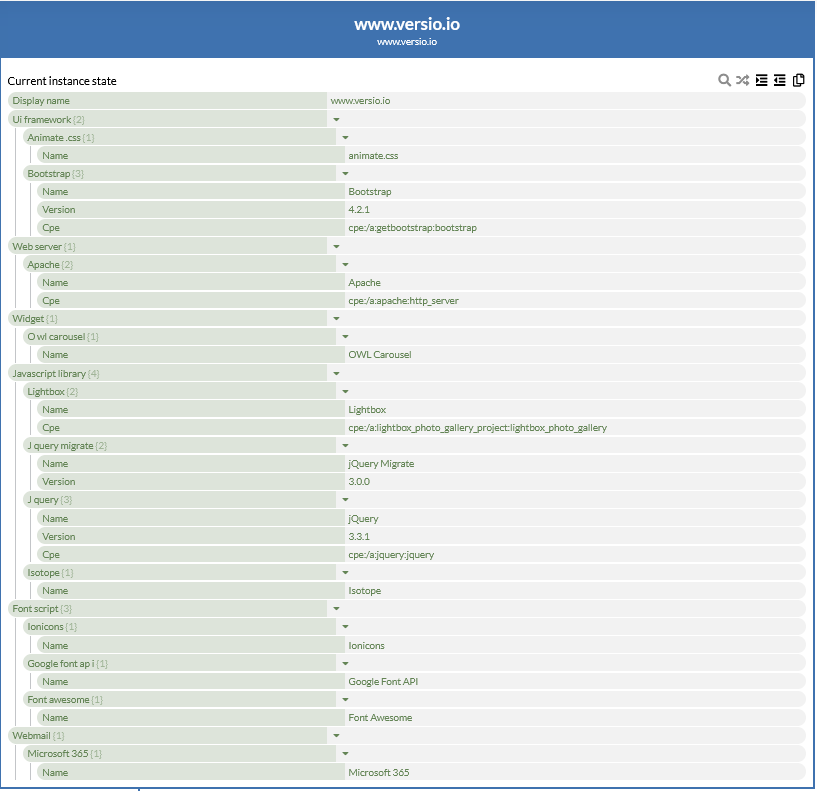
Task: Click the cpe:/a:apache:http_server value
Action: click(403, 301)
